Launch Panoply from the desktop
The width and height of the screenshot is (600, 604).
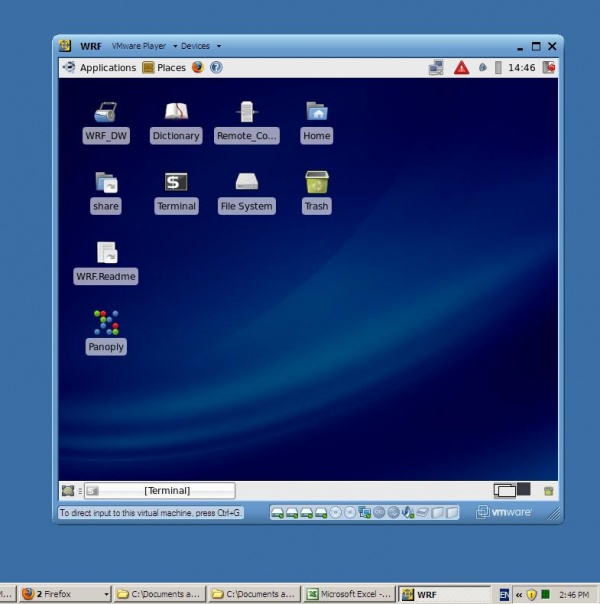[x=106, y=323]
